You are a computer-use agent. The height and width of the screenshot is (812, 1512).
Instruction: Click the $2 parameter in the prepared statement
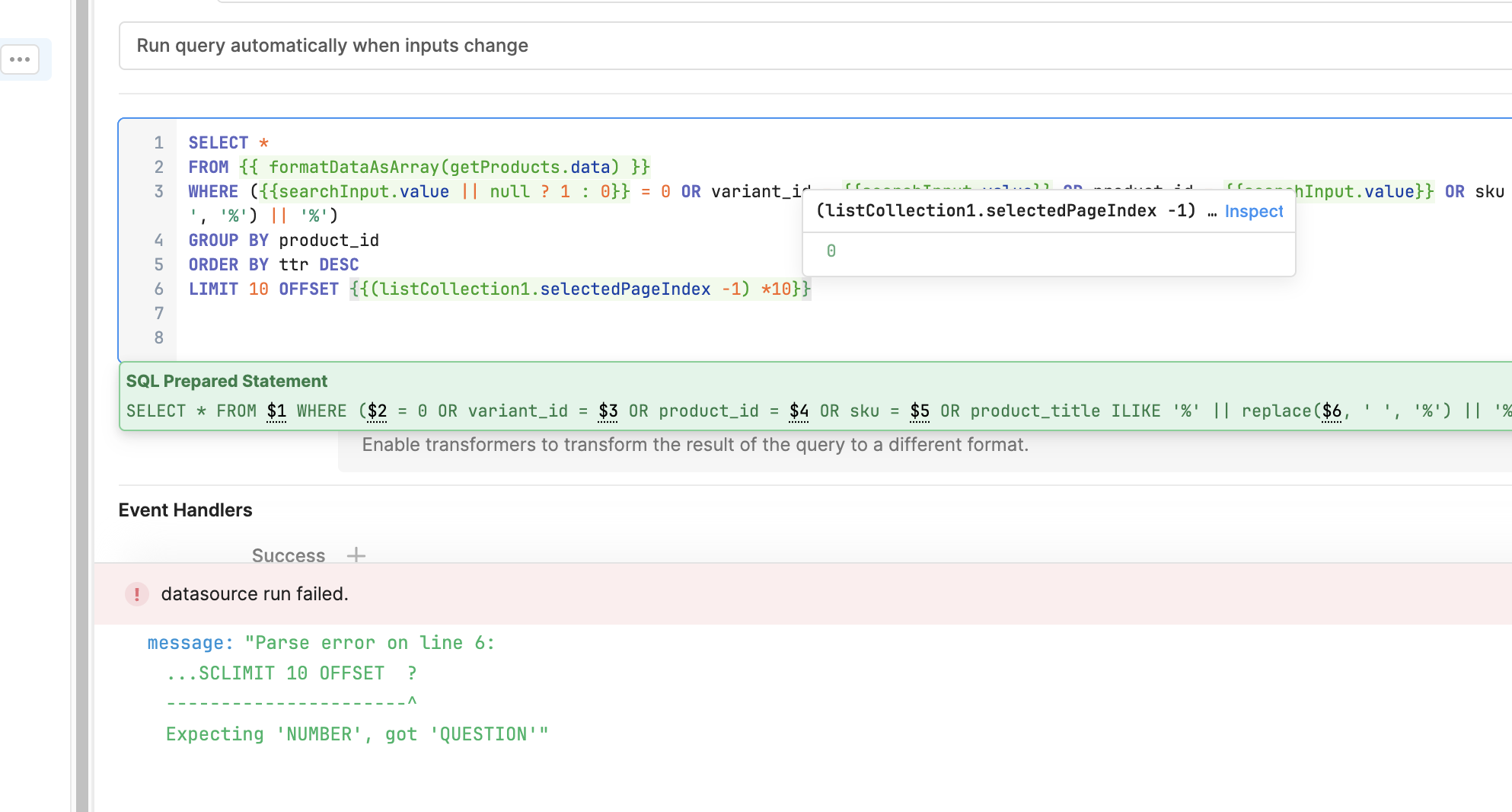[x=377, y=411]
